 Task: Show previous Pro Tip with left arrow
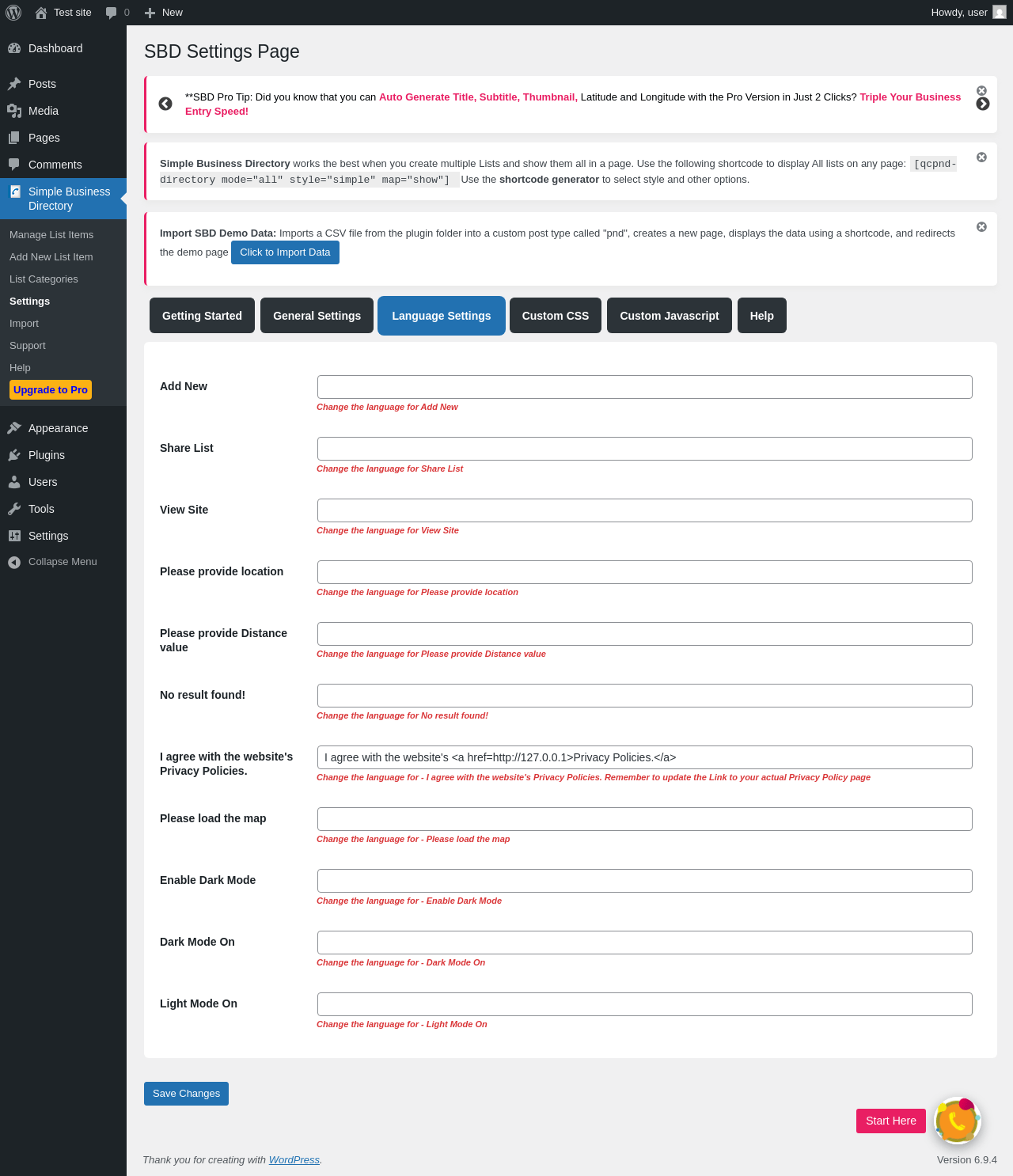(165, 104)
